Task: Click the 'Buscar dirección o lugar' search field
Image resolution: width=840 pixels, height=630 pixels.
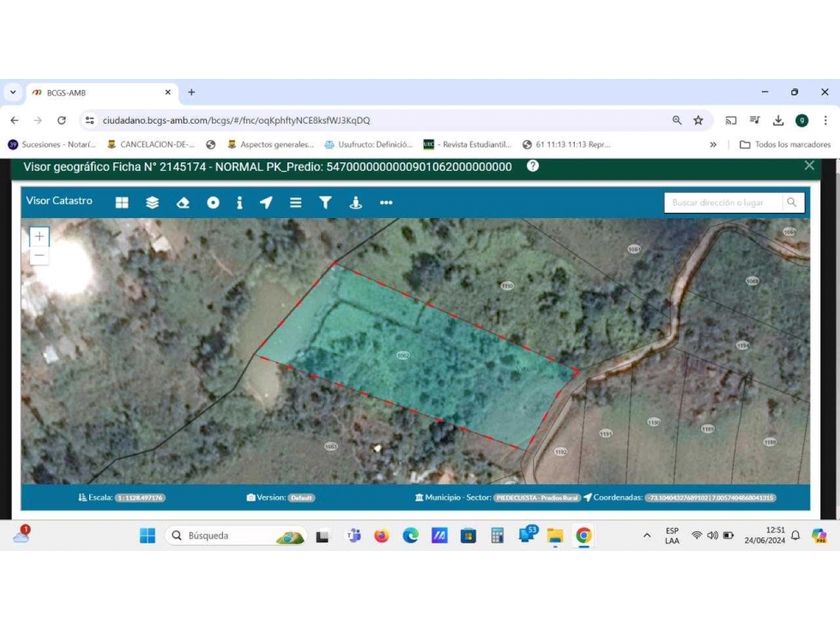Action: coord(724,202)
